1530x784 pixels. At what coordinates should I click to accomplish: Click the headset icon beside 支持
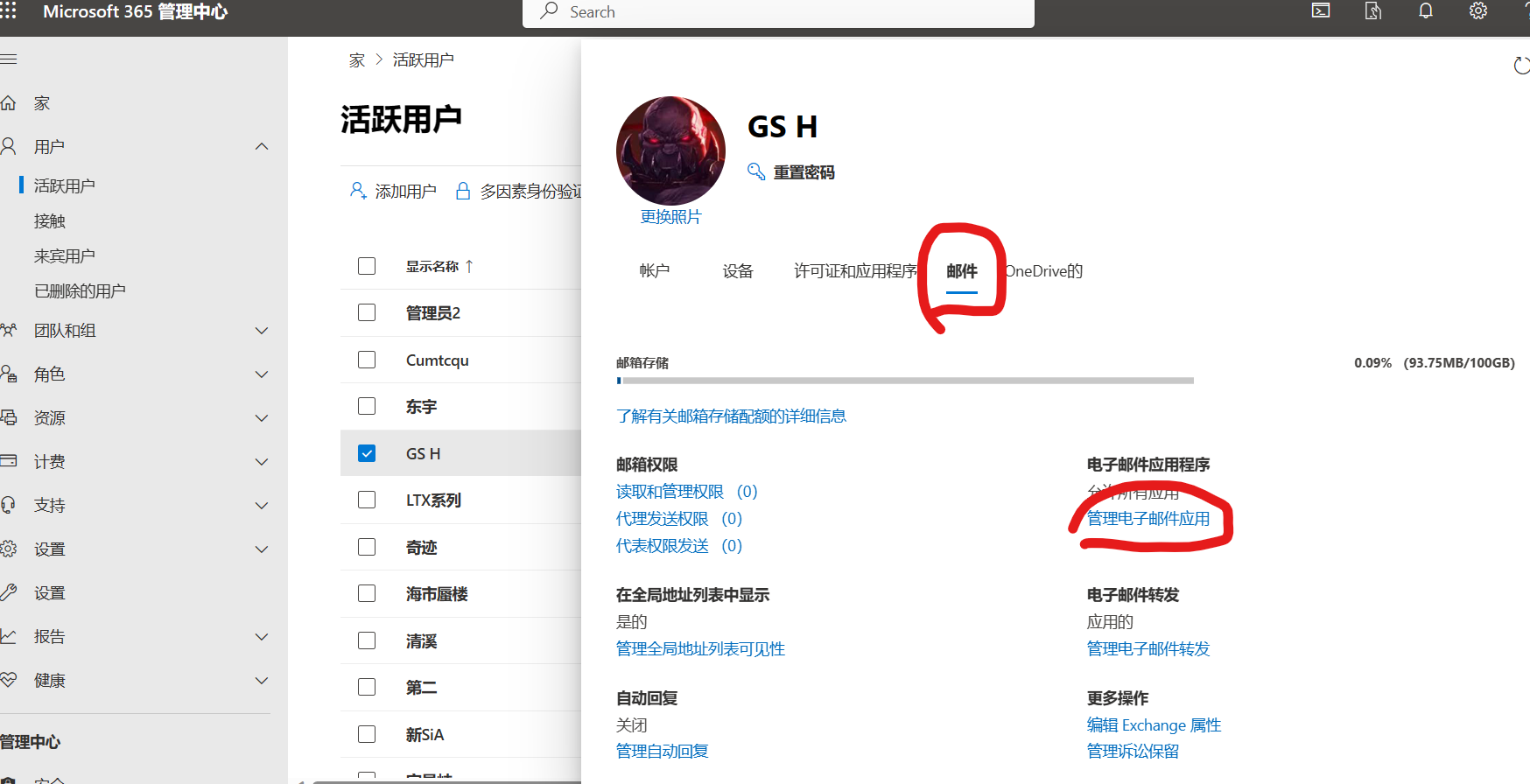point(9,505)
